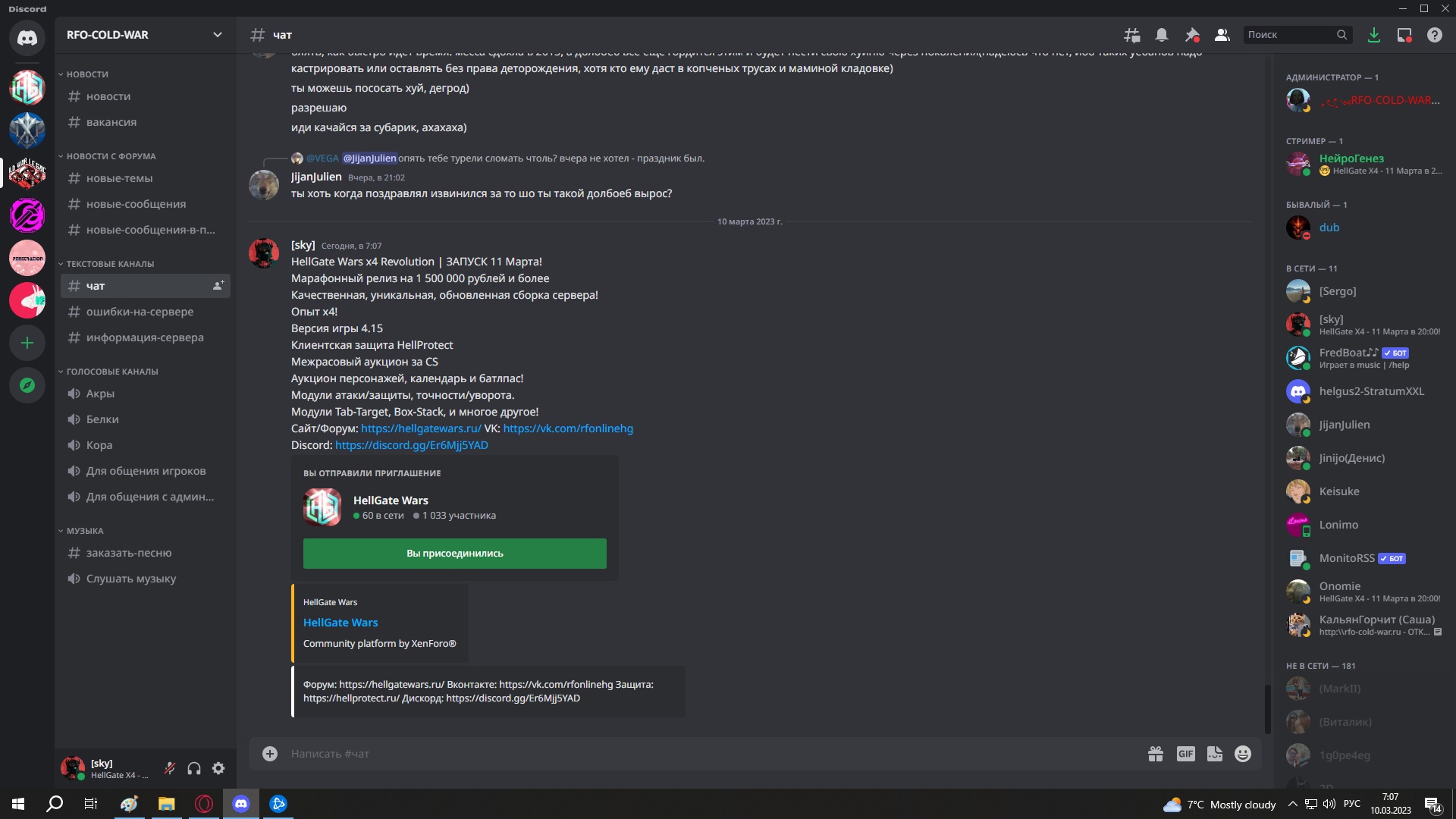1456x819 pixels.
Task: Open the новые-темы channel
Action: pos(145,178)
